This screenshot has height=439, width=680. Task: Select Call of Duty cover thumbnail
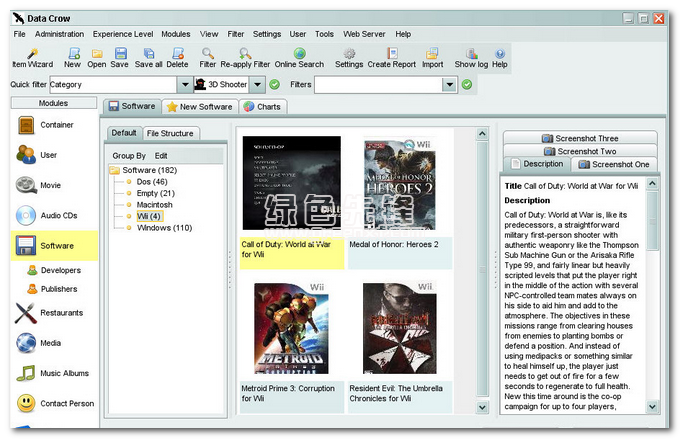[x=291, y=183]
